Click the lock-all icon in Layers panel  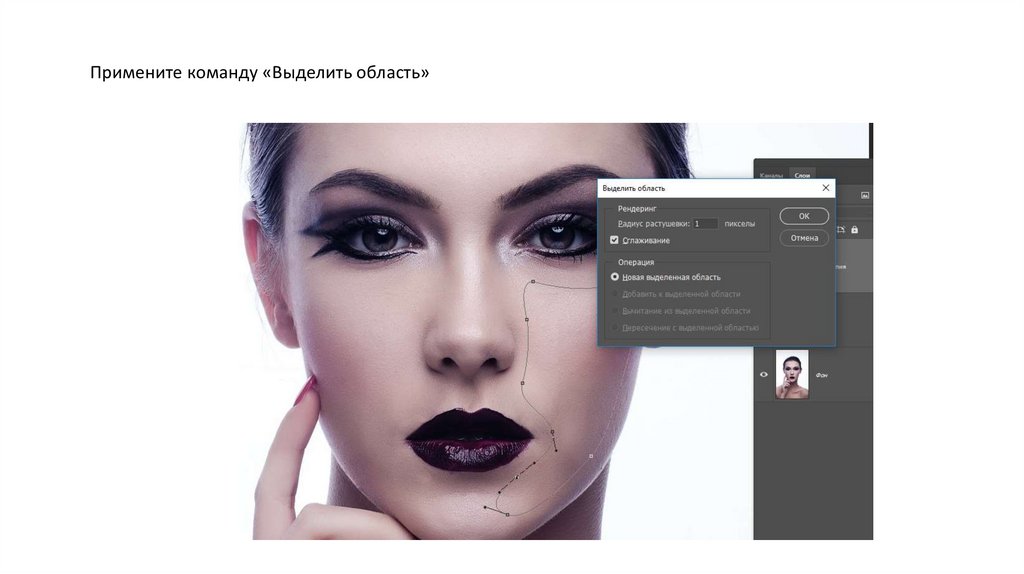coord(854,230)
